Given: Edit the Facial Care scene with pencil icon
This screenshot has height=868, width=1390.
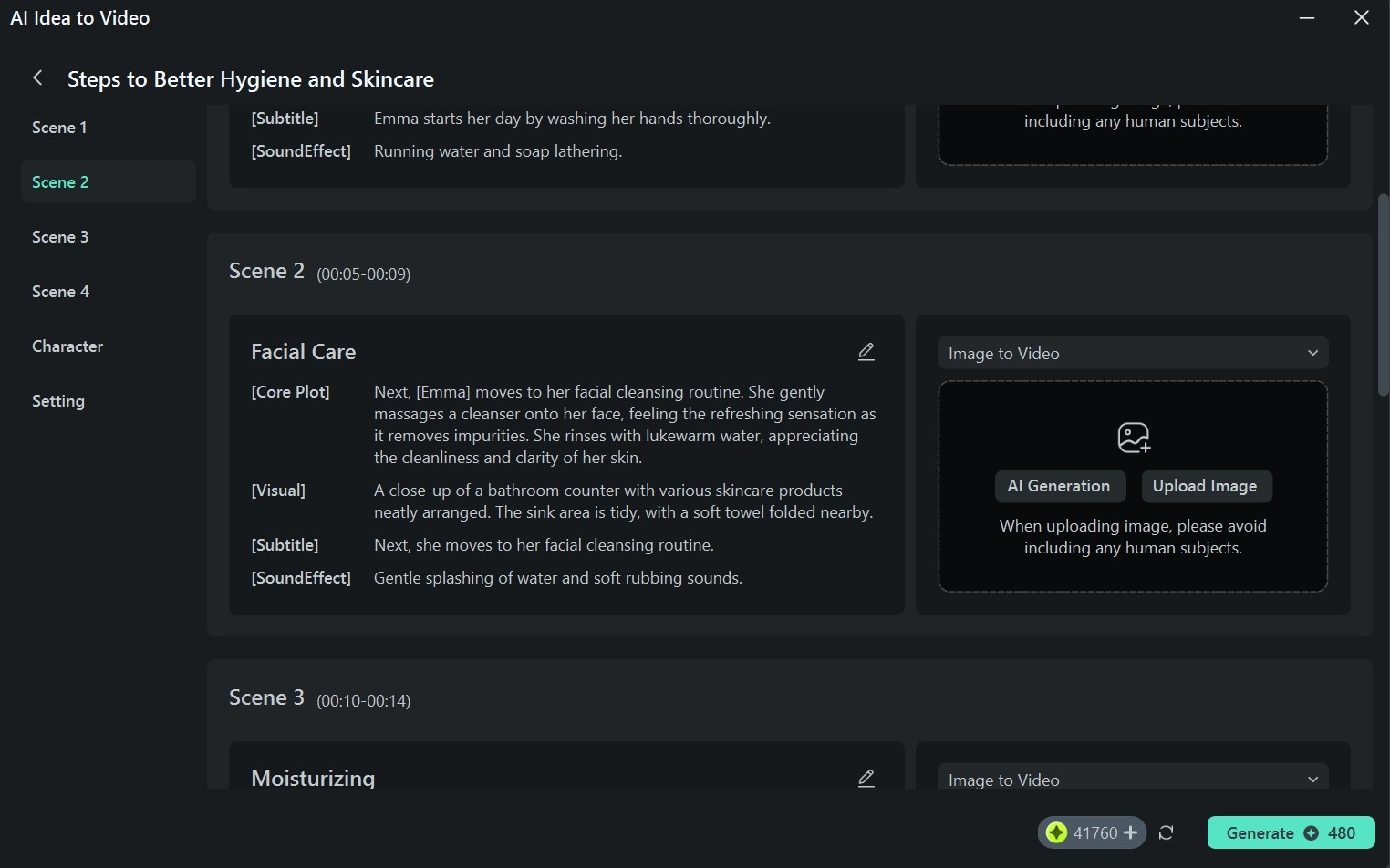Looking at the screenshot, I should tap(866, 352).
